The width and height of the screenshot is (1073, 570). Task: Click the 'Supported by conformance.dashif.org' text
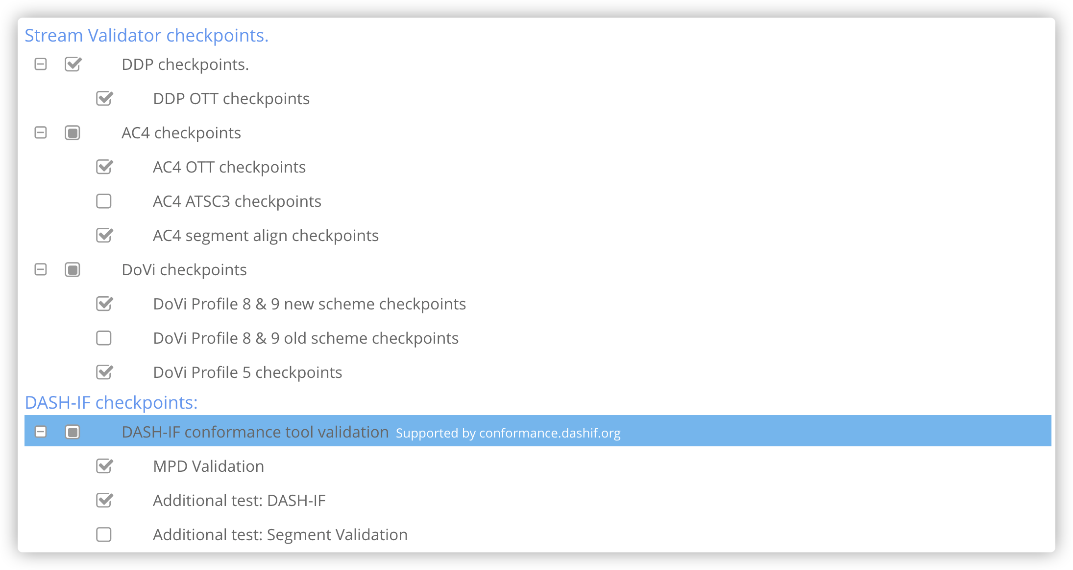[x=508, y=433]
